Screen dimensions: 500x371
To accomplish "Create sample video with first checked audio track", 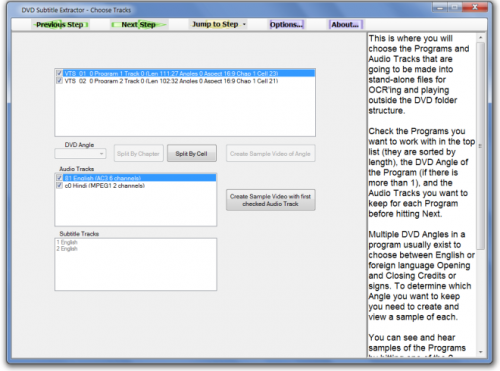I will 270,200.
